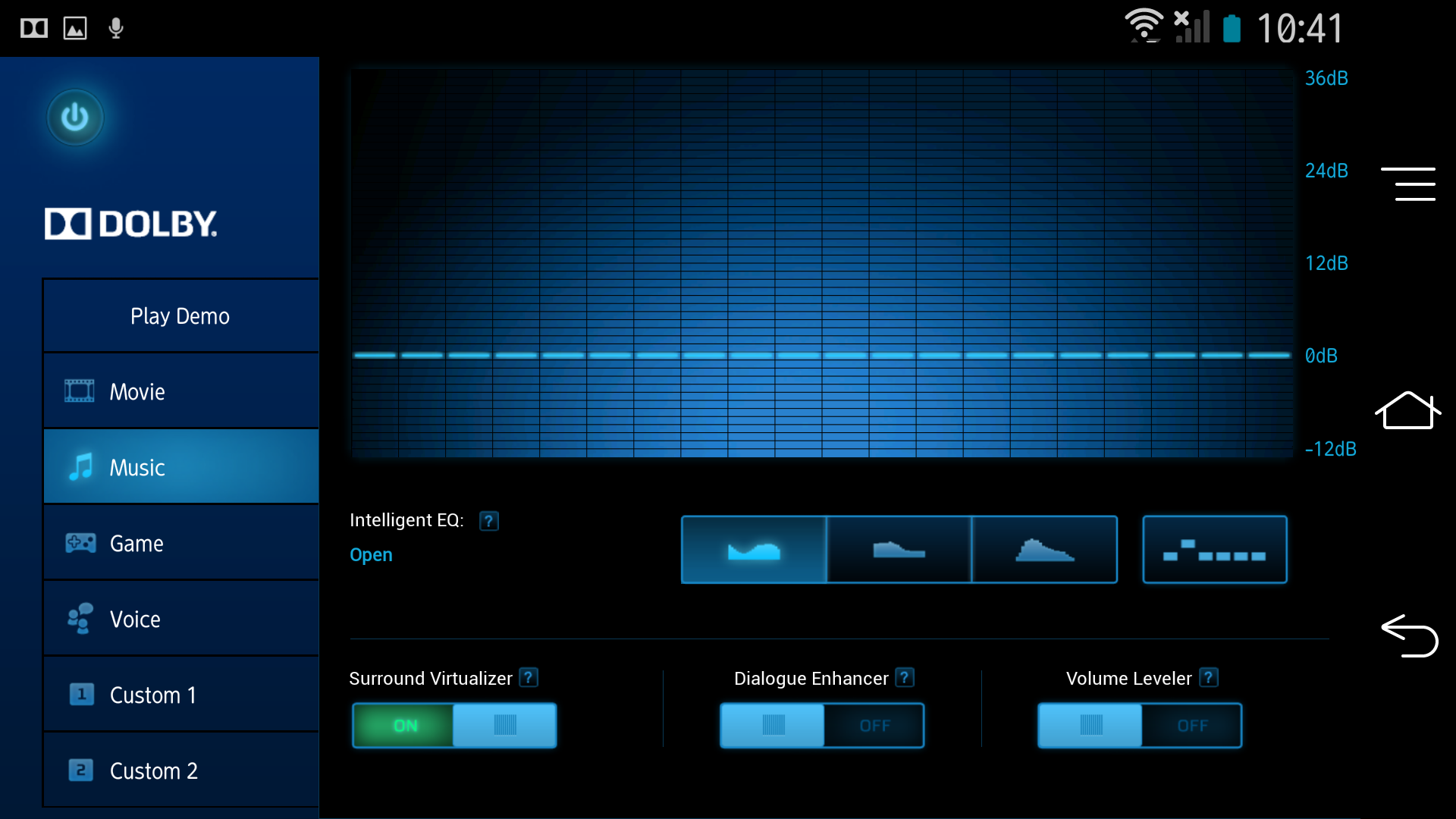Tap the battery status icon

[1232, 28]
